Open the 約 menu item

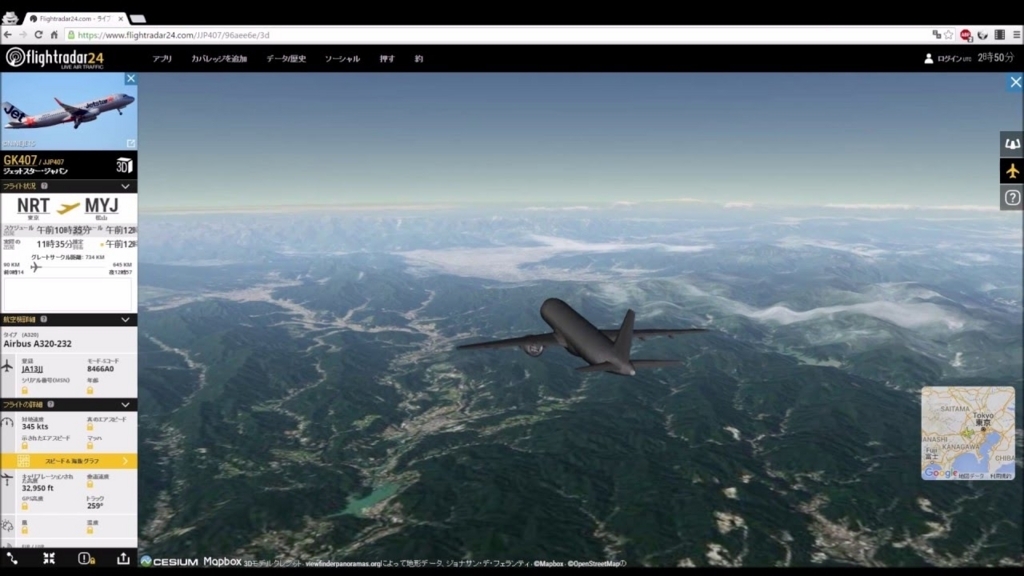tap(419, 59)
